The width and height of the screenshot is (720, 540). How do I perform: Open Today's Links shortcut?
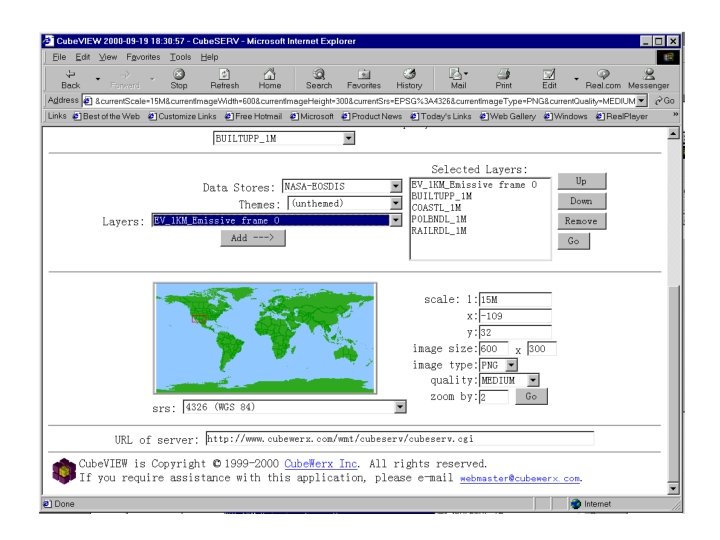(441, 116)
